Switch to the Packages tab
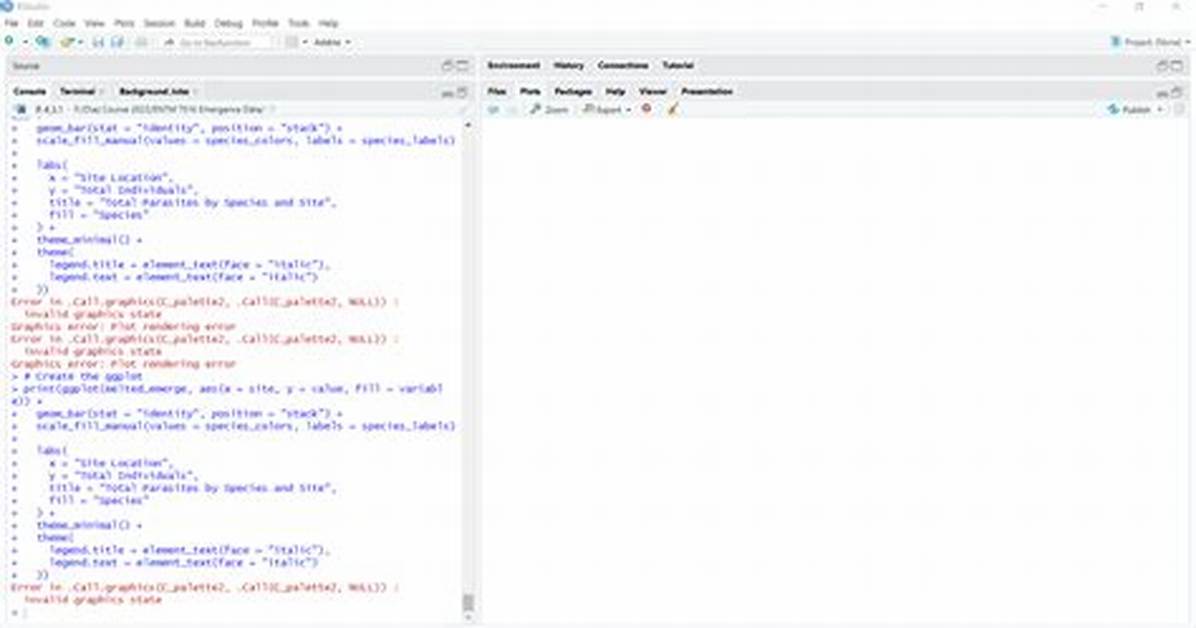Image resolution: width=1196 pixels, height=628 pixels. click(573, 92)
